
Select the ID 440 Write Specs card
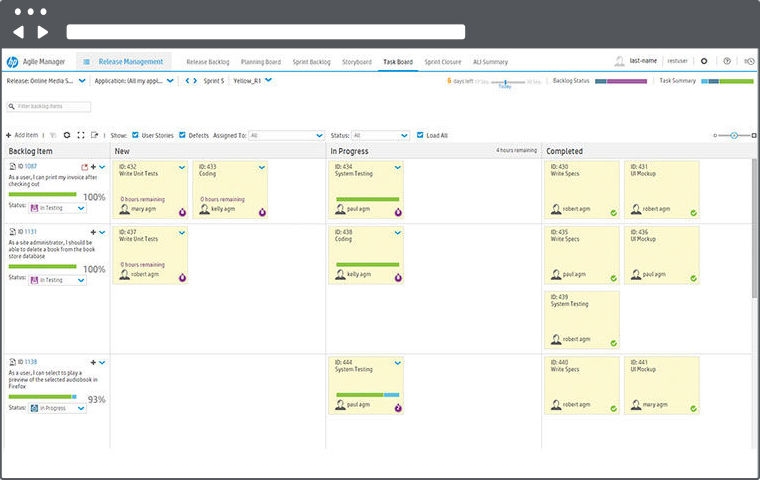coord(582,385)
